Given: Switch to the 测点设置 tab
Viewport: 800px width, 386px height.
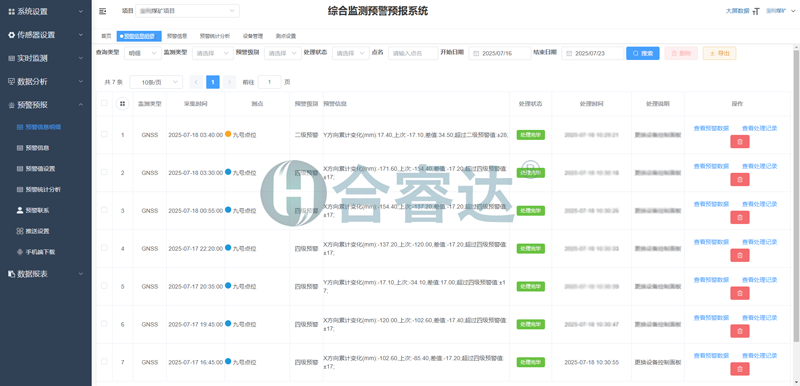Looking at the screenshot, I should tap(286, 36).
